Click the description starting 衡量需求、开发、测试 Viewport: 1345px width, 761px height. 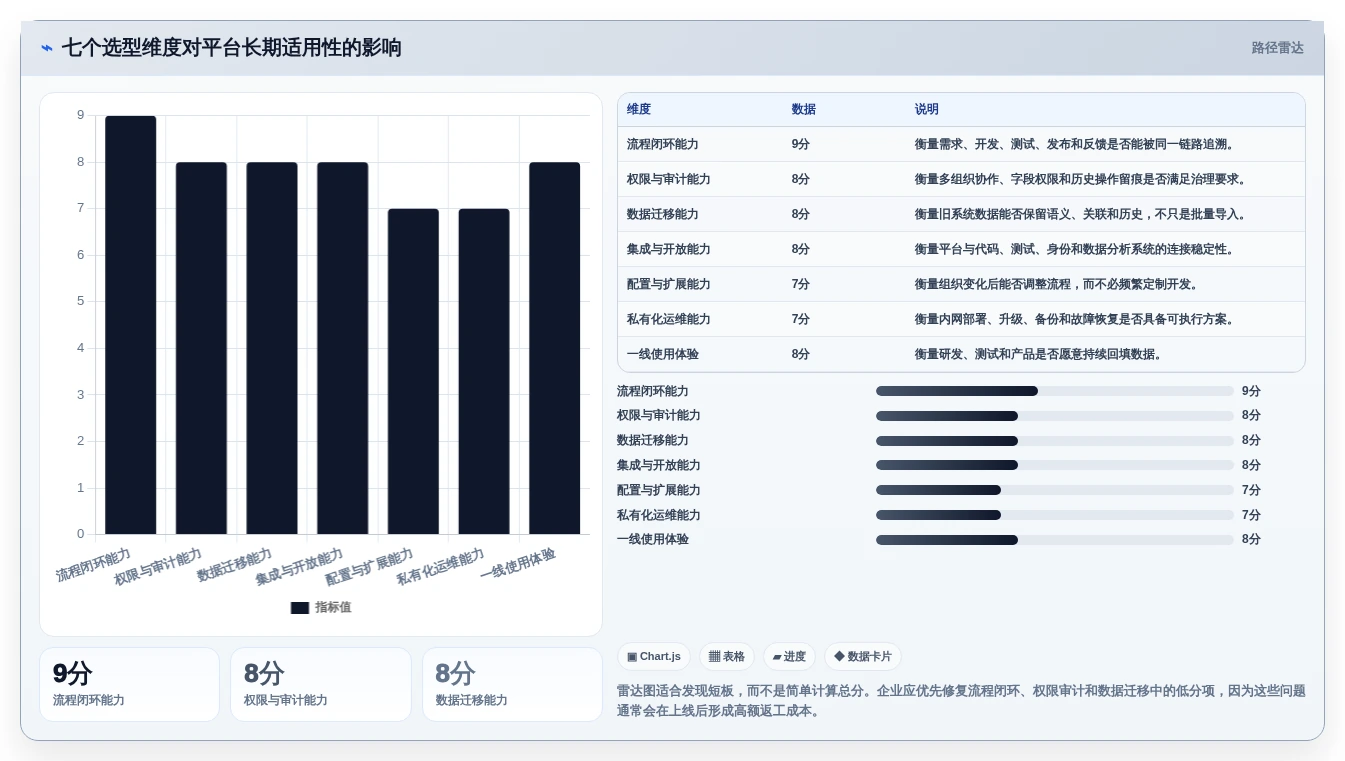click(1077, 144)
